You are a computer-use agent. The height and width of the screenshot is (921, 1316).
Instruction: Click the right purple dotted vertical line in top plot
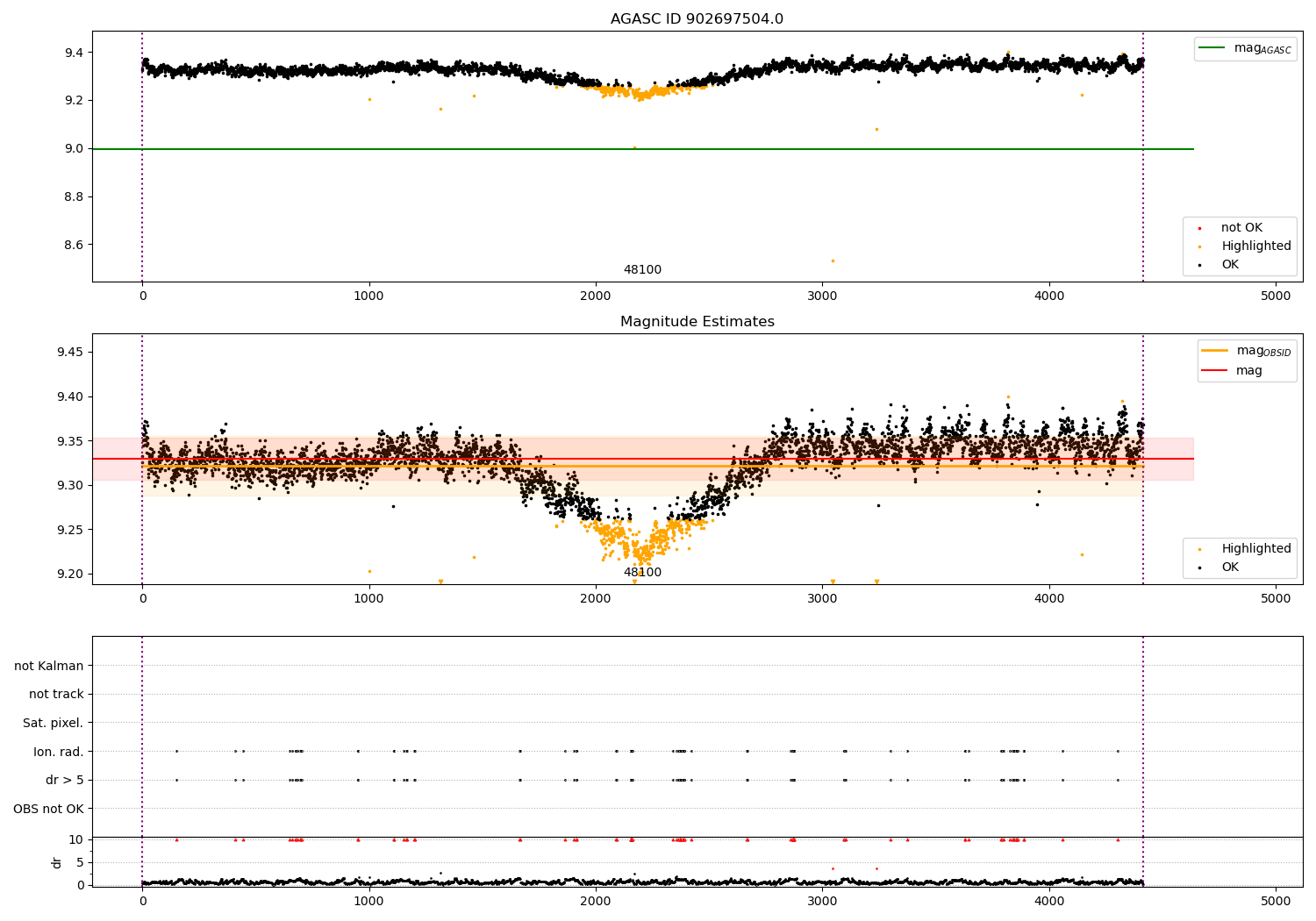(x=1143, y=156)
